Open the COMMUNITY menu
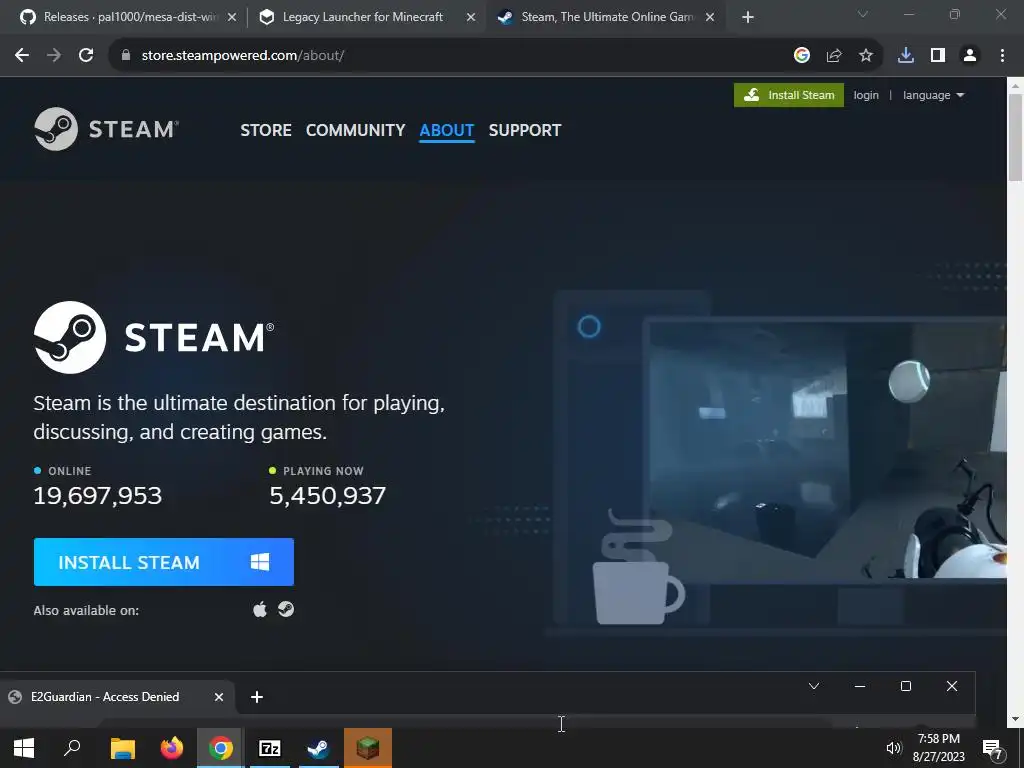The image size is (1024, 768). pyautogui.click(x=355, y=130)
